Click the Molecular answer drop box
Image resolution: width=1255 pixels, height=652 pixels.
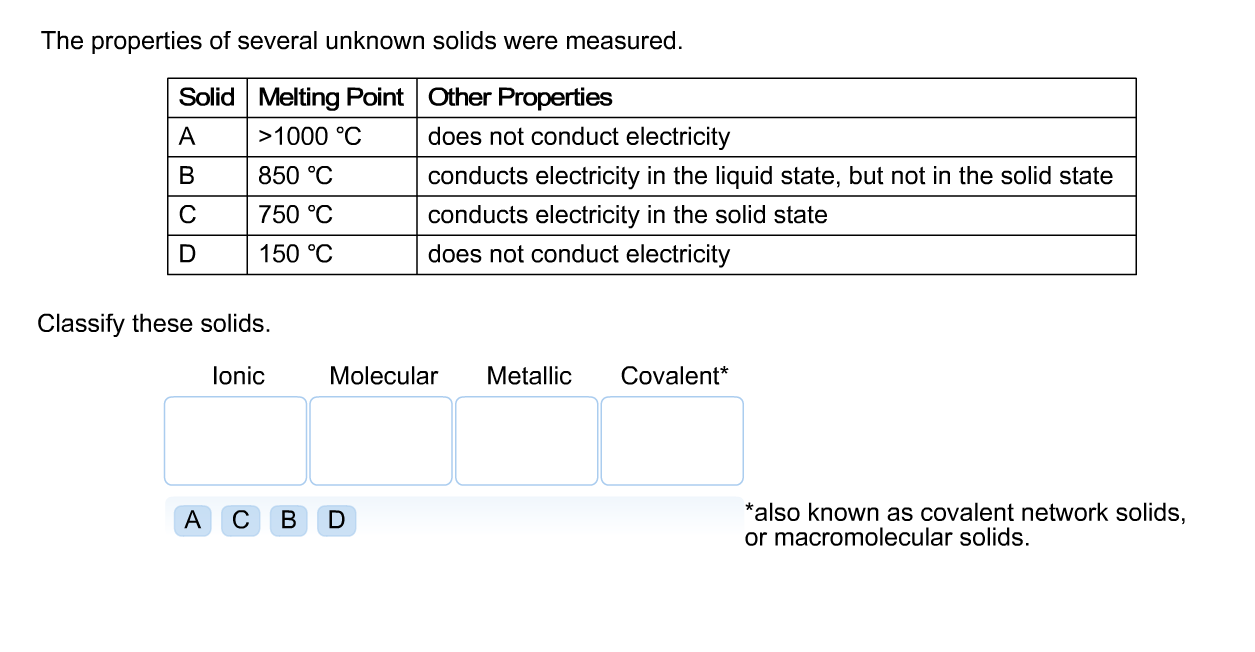[381, 440]
